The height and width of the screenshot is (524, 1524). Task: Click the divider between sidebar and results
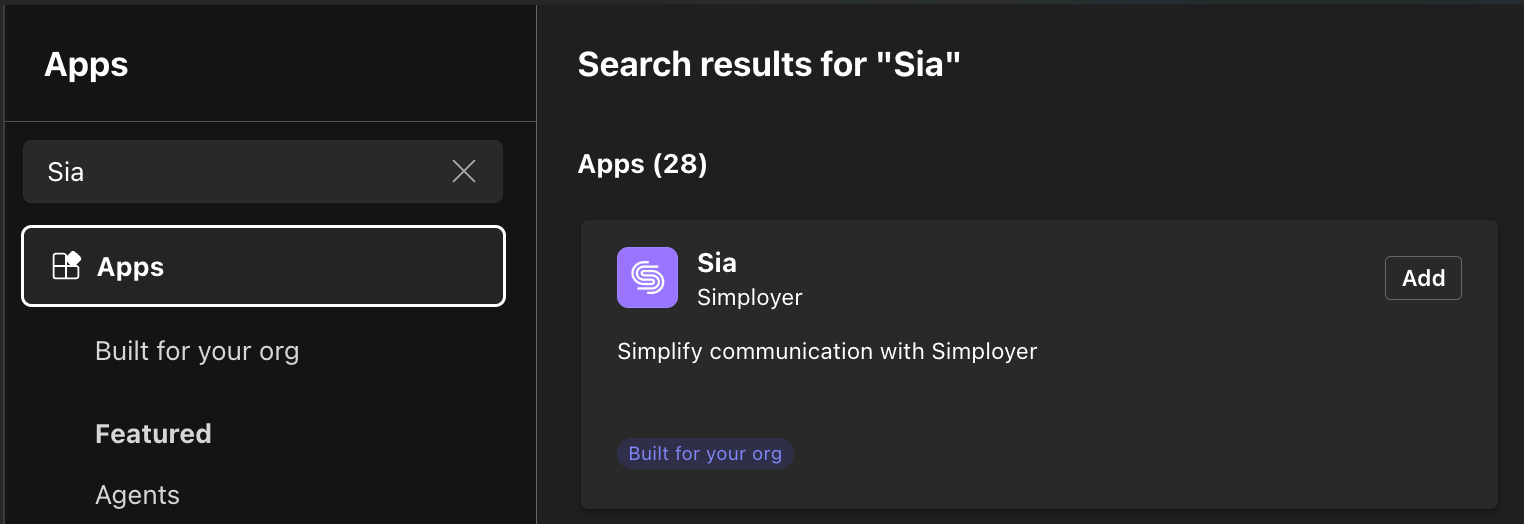(x=537, y=300)
